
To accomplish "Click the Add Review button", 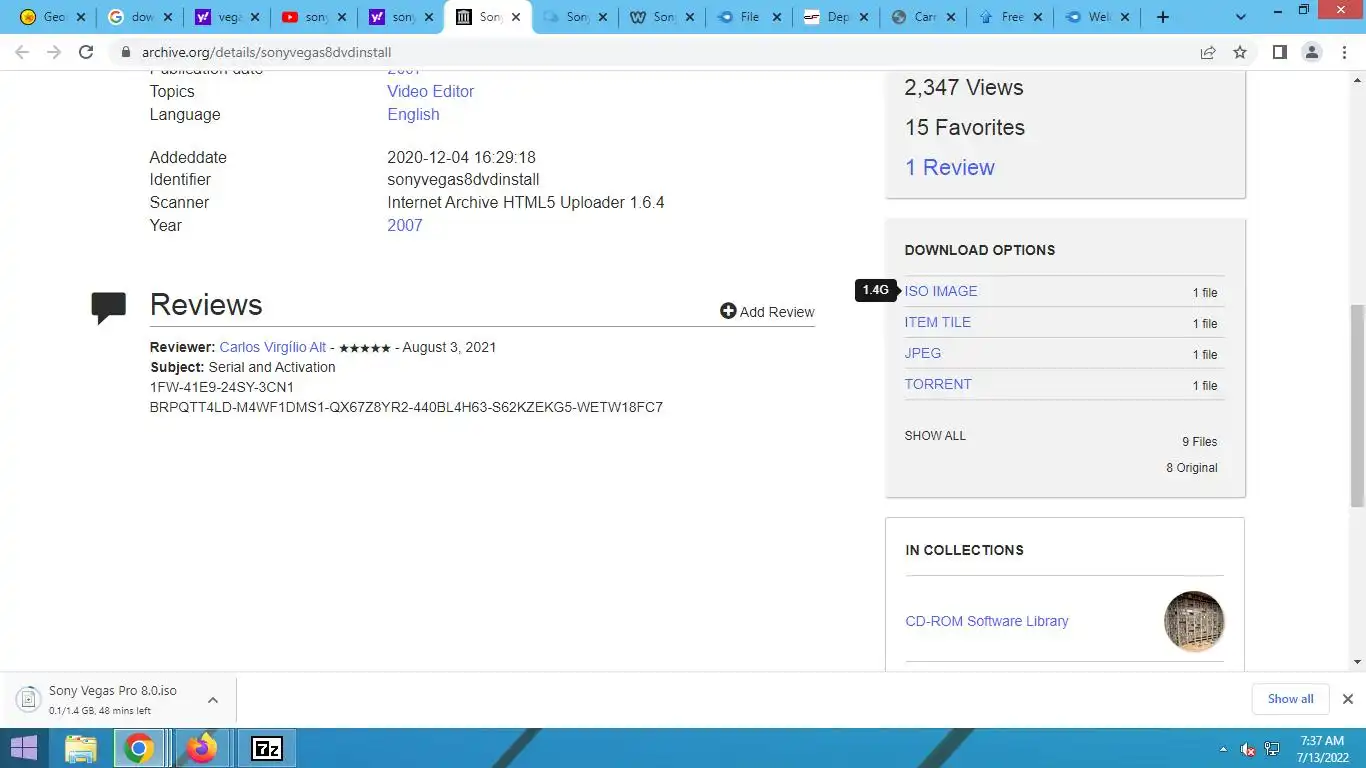I will (767, 312).
